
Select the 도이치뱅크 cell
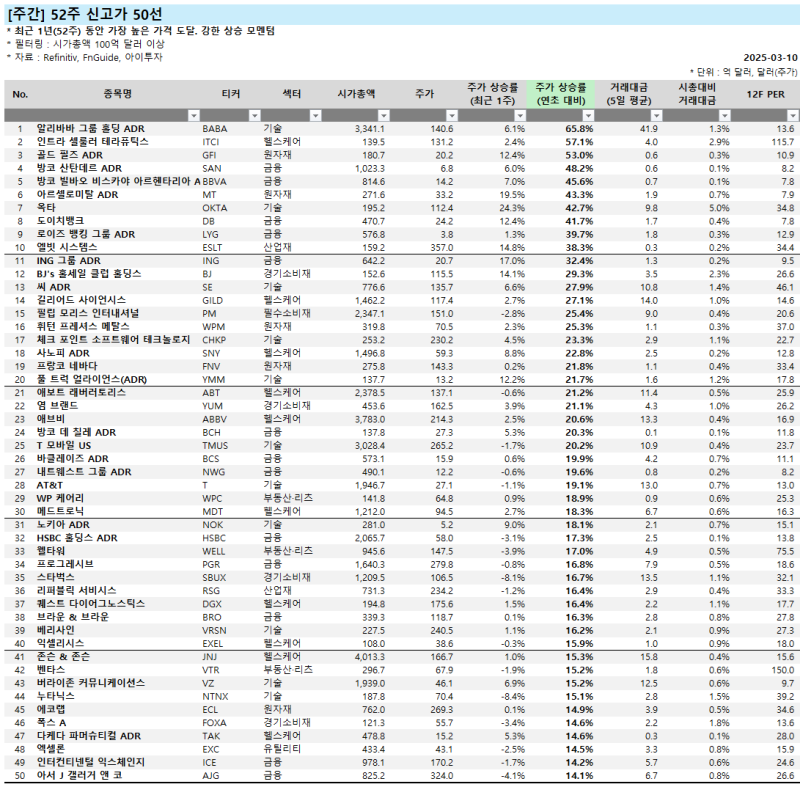click(60, 221)
